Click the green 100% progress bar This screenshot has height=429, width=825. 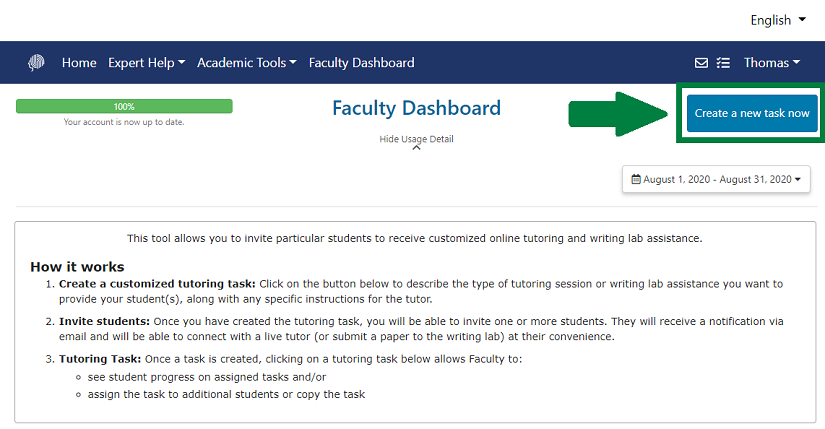[124, 106]
